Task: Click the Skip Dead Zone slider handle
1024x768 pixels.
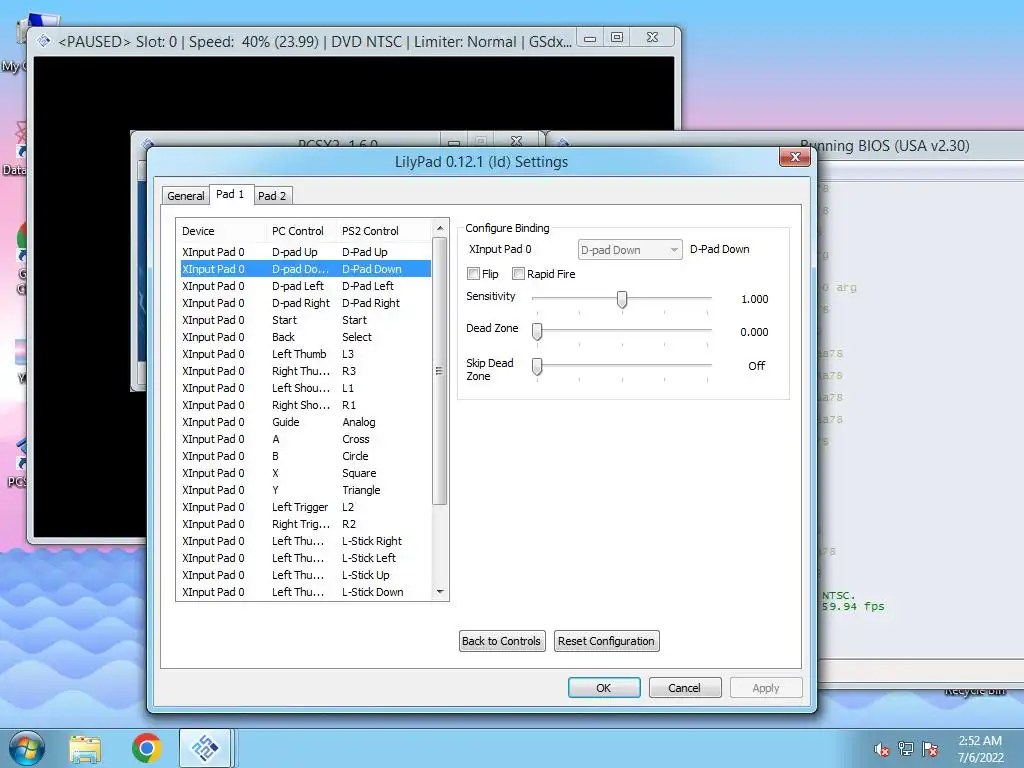Action: 537,366
